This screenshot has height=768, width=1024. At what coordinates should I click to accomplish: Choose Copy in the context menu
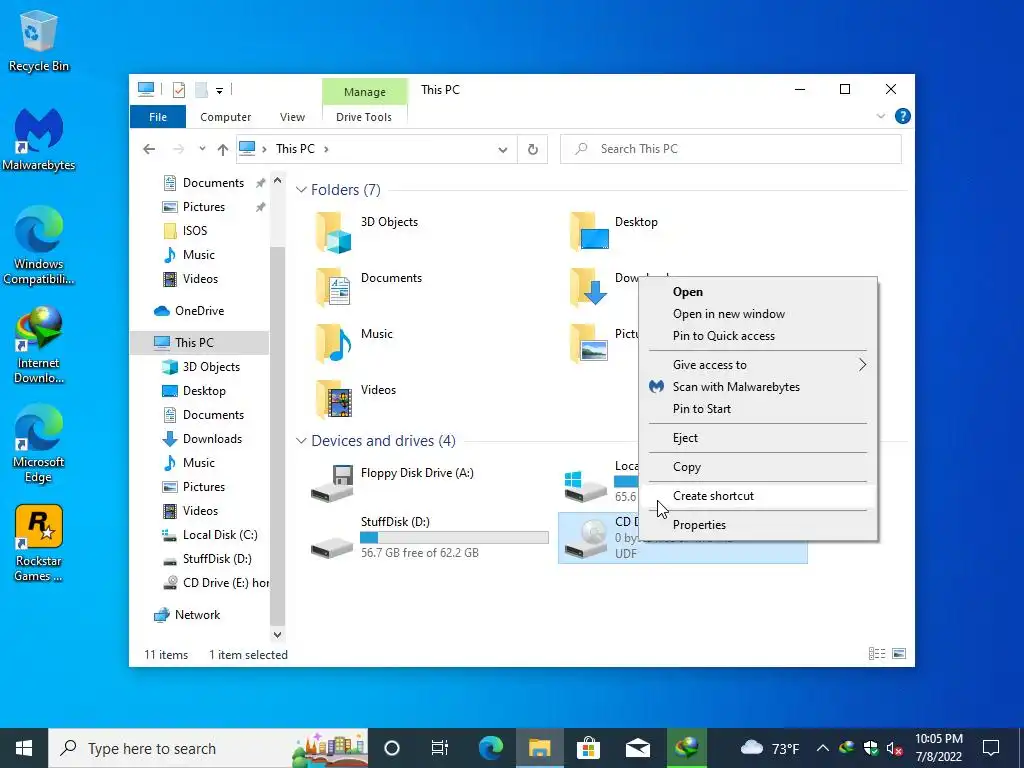[758, 467]
